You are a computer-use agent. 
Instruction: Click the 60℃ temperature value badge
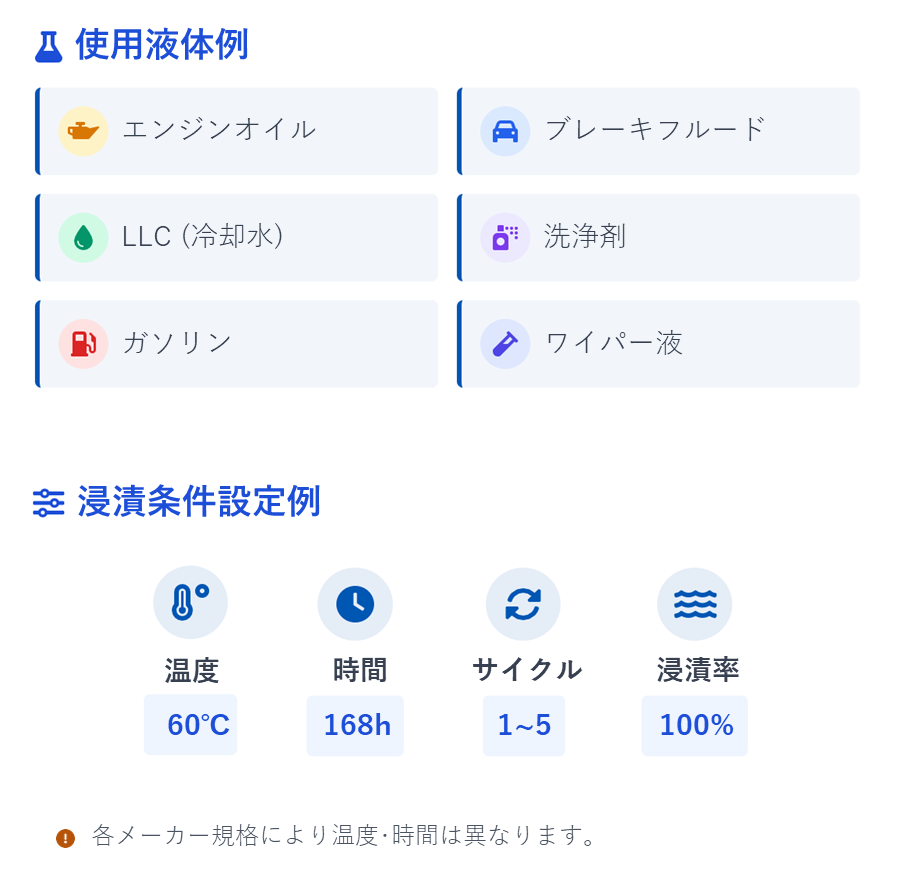coord(191,725)
